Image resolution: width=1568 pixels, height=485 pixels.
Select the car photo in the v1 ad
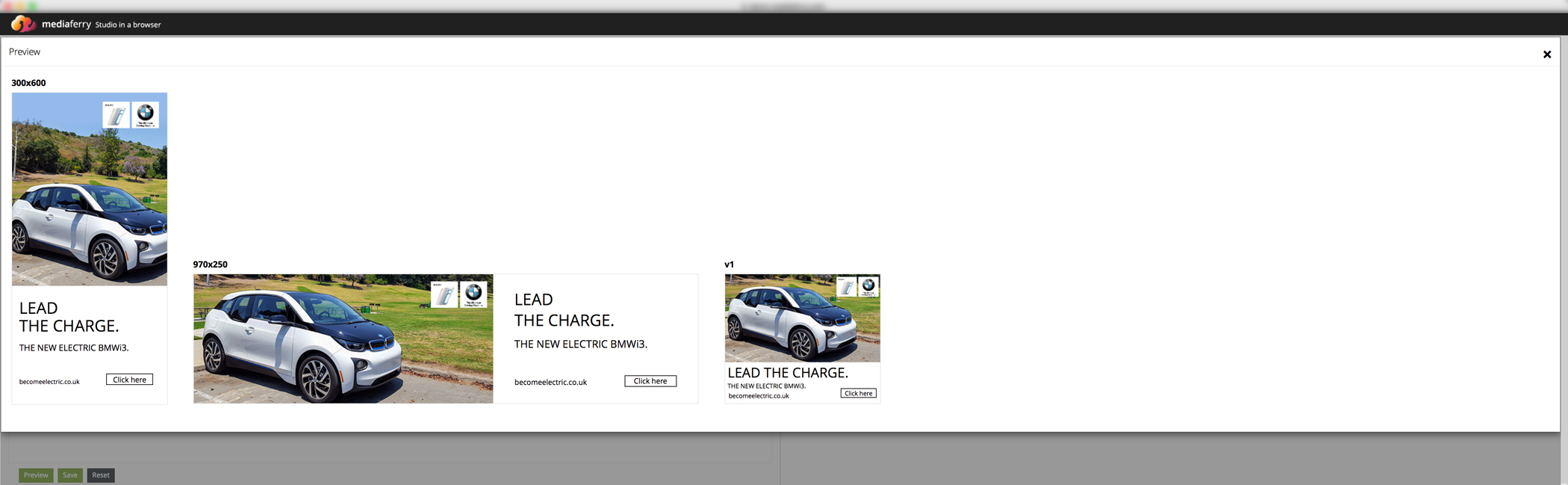coord(803,318)
